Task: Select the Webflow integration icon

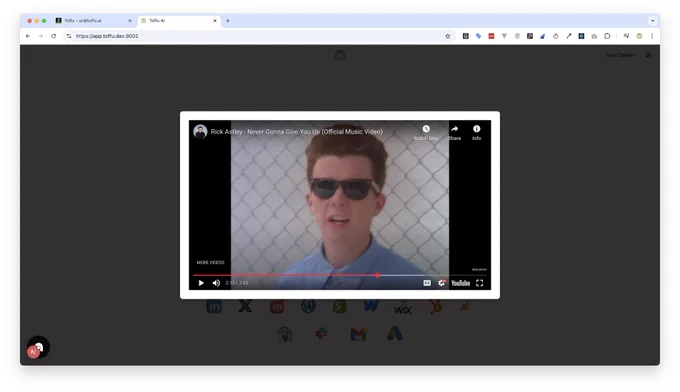Action: pos(371,305)
